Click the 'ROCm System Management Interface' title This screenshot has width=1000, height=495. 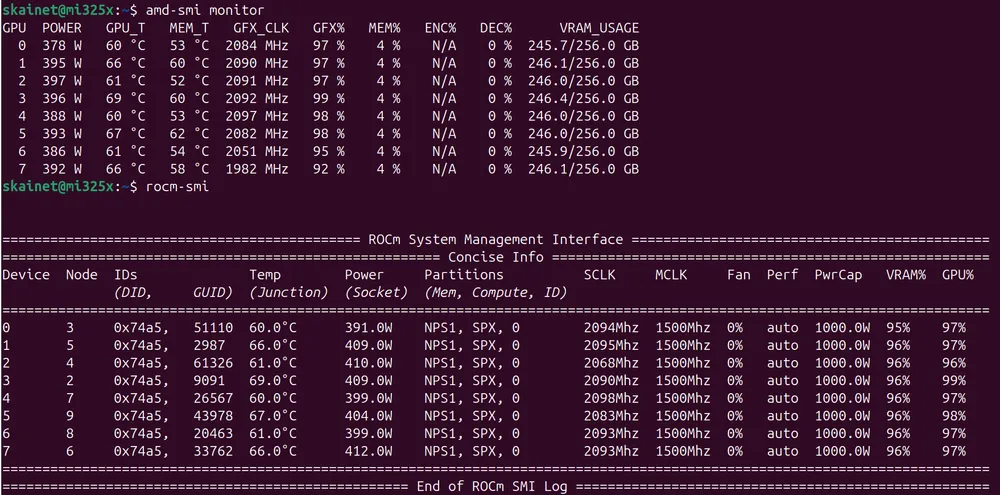tap(495, 239)
